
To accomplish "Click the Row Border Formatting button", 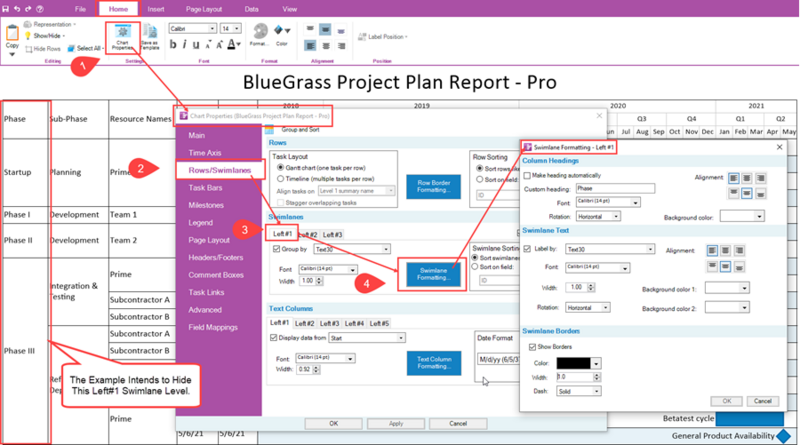I will [433, 186].
